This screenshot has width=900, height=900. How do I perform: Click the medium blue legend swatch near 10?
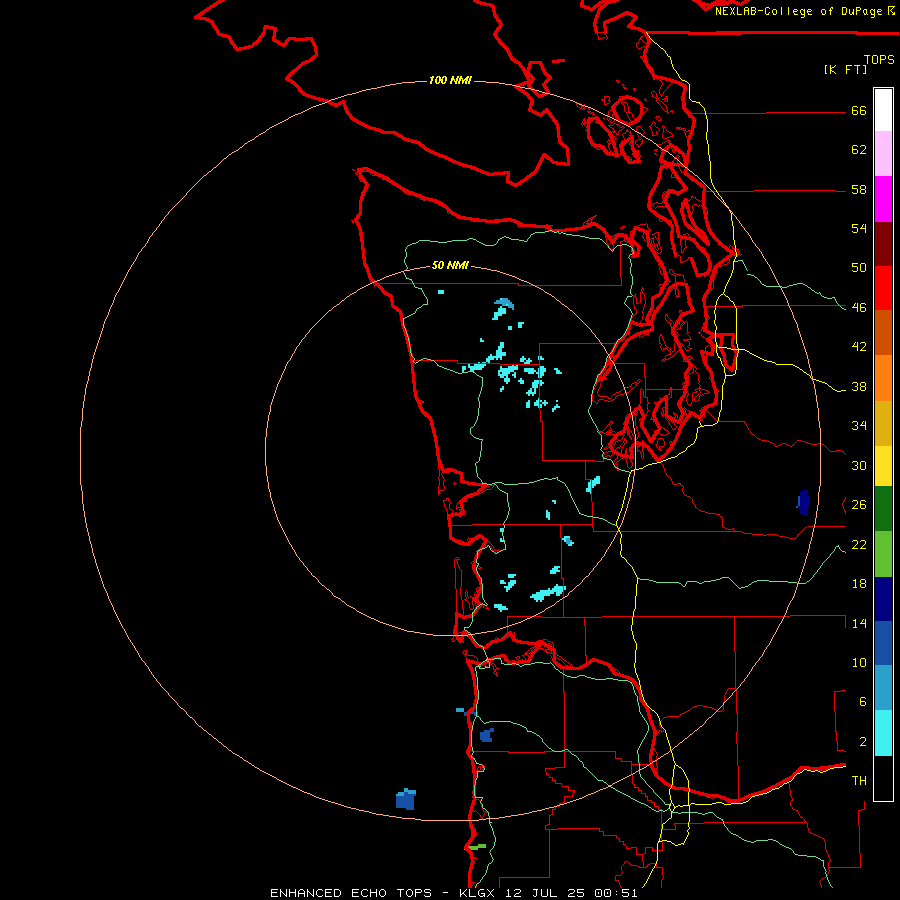(883, 643)
